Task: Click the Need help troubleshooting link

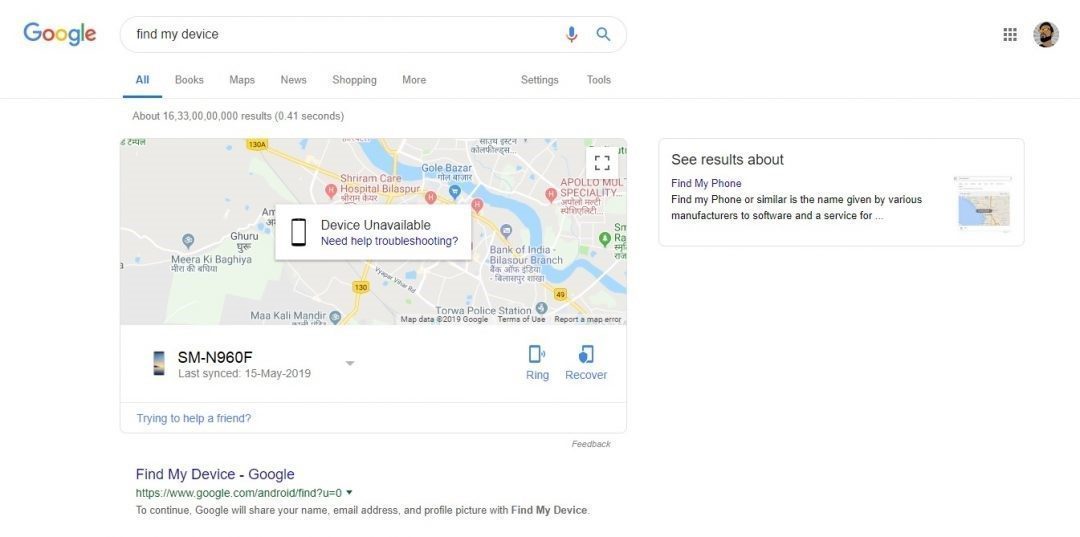Action: click(389, 241)
